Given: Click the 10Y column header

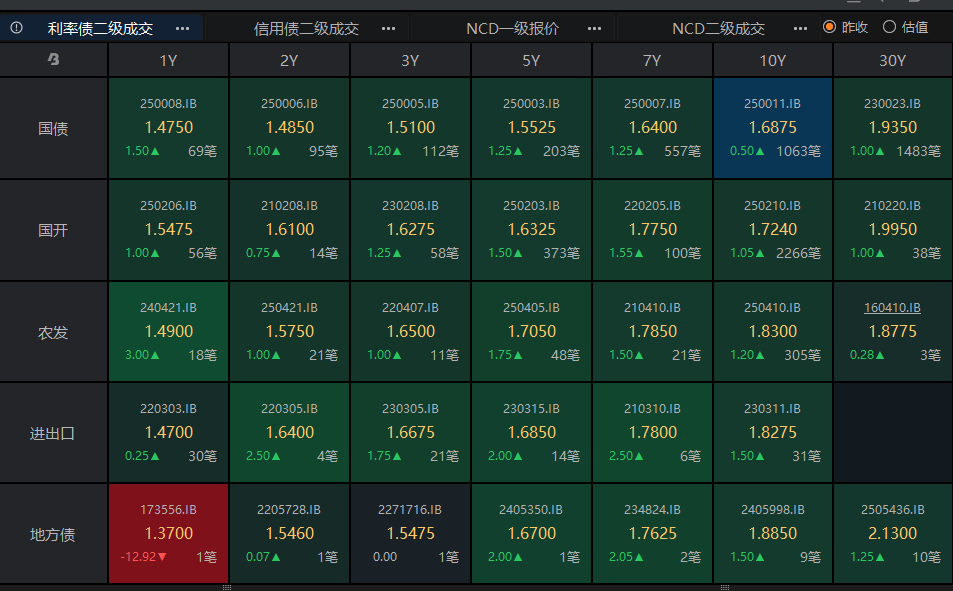Looking at the screenshot, I should [772, 60].
